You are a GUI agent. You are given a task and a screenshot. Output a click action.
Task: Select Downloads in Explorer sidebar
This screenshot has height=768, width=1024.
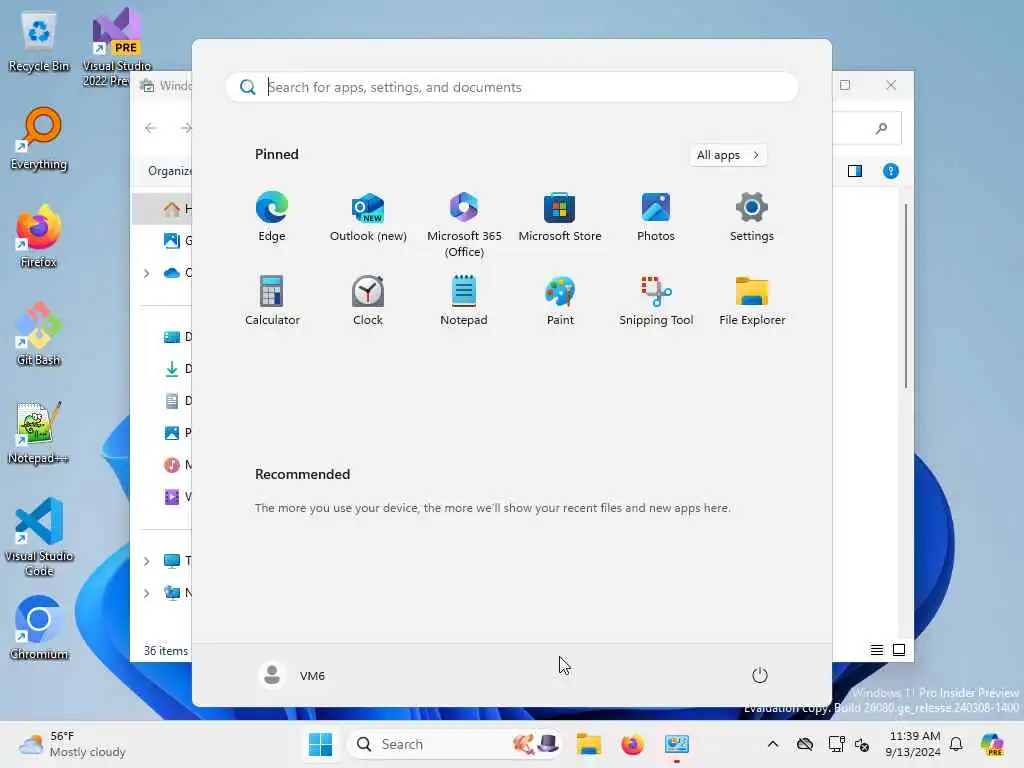click(x=176, y=369)
